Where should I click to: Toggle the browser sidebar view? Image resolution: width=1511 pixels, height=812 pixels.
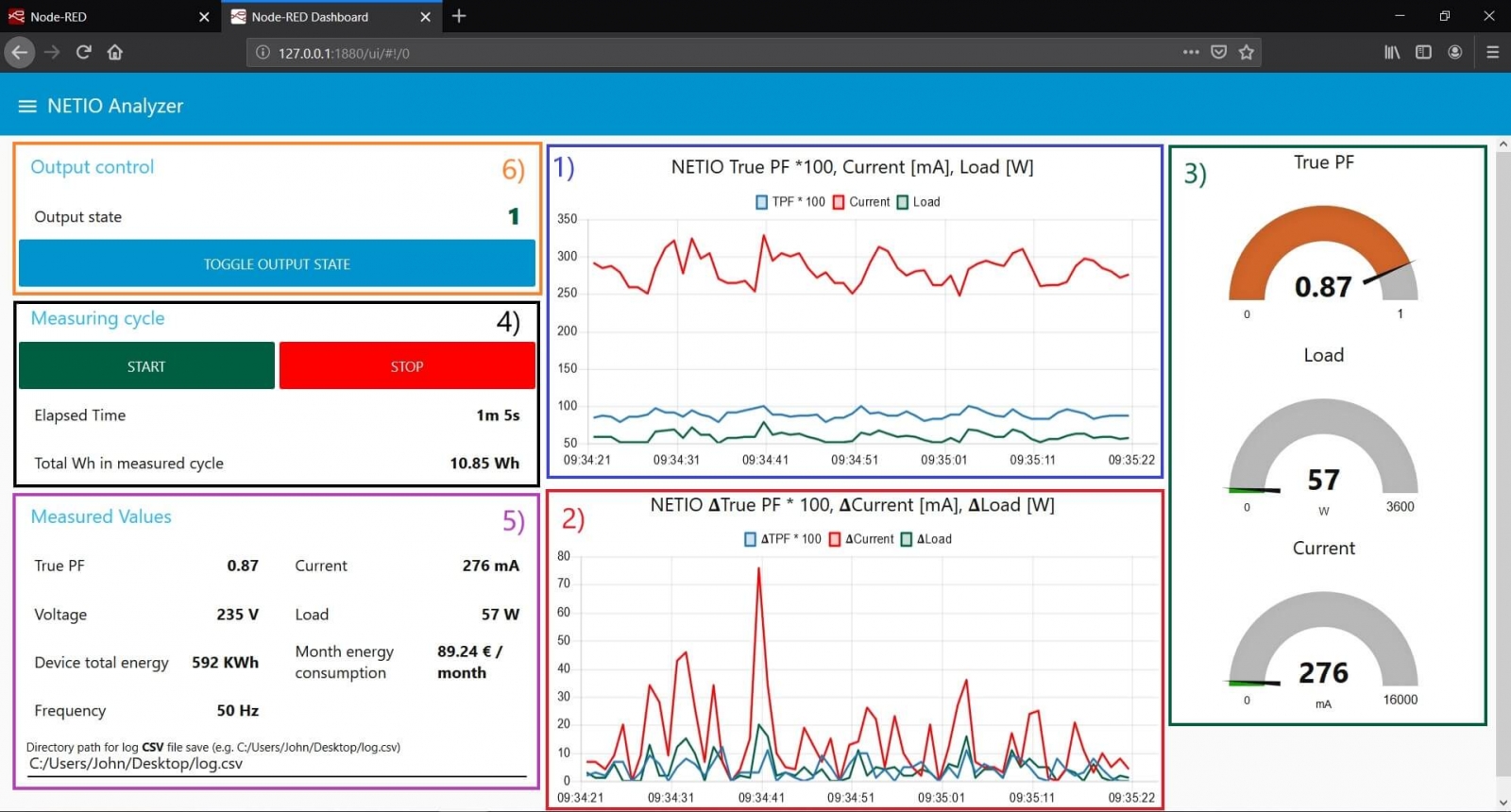(x=1423, y=52)
